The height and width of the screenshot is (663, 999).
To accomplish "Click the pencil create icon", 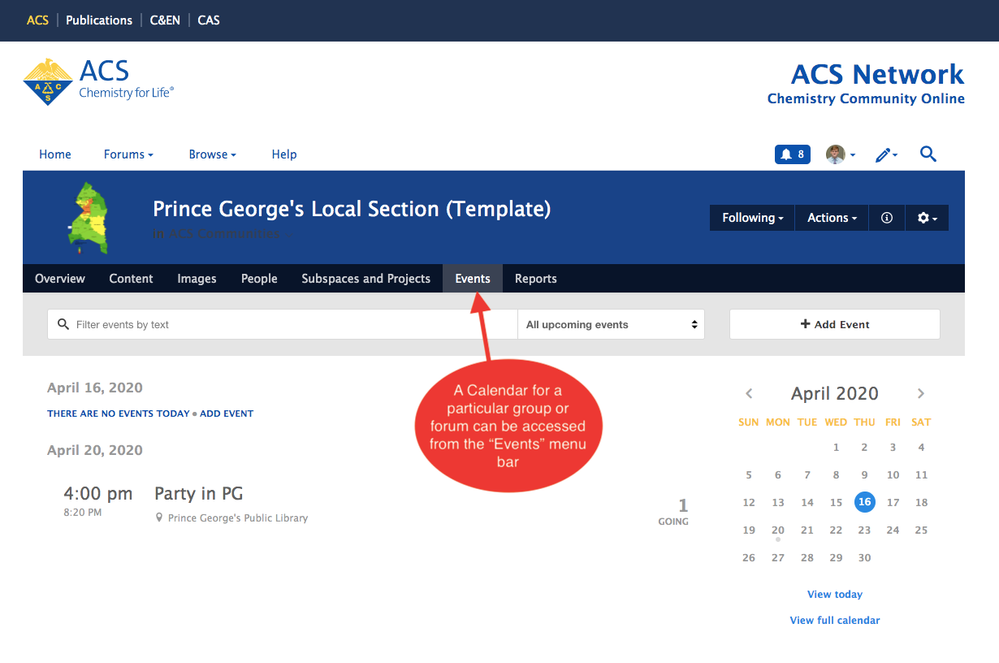I will pos(885,154).
